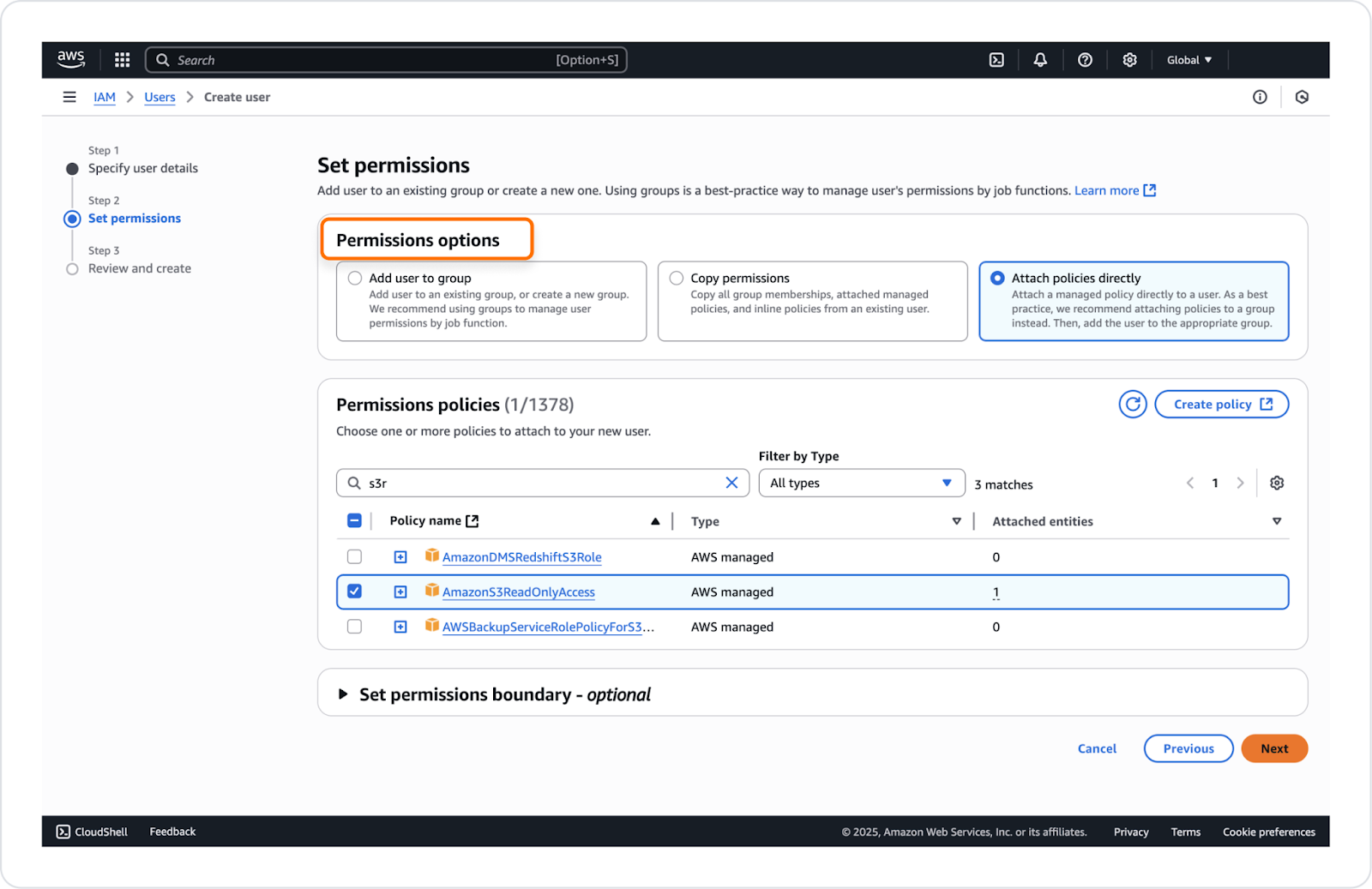Click the AWS logo home icon

[x=71, y=59]
